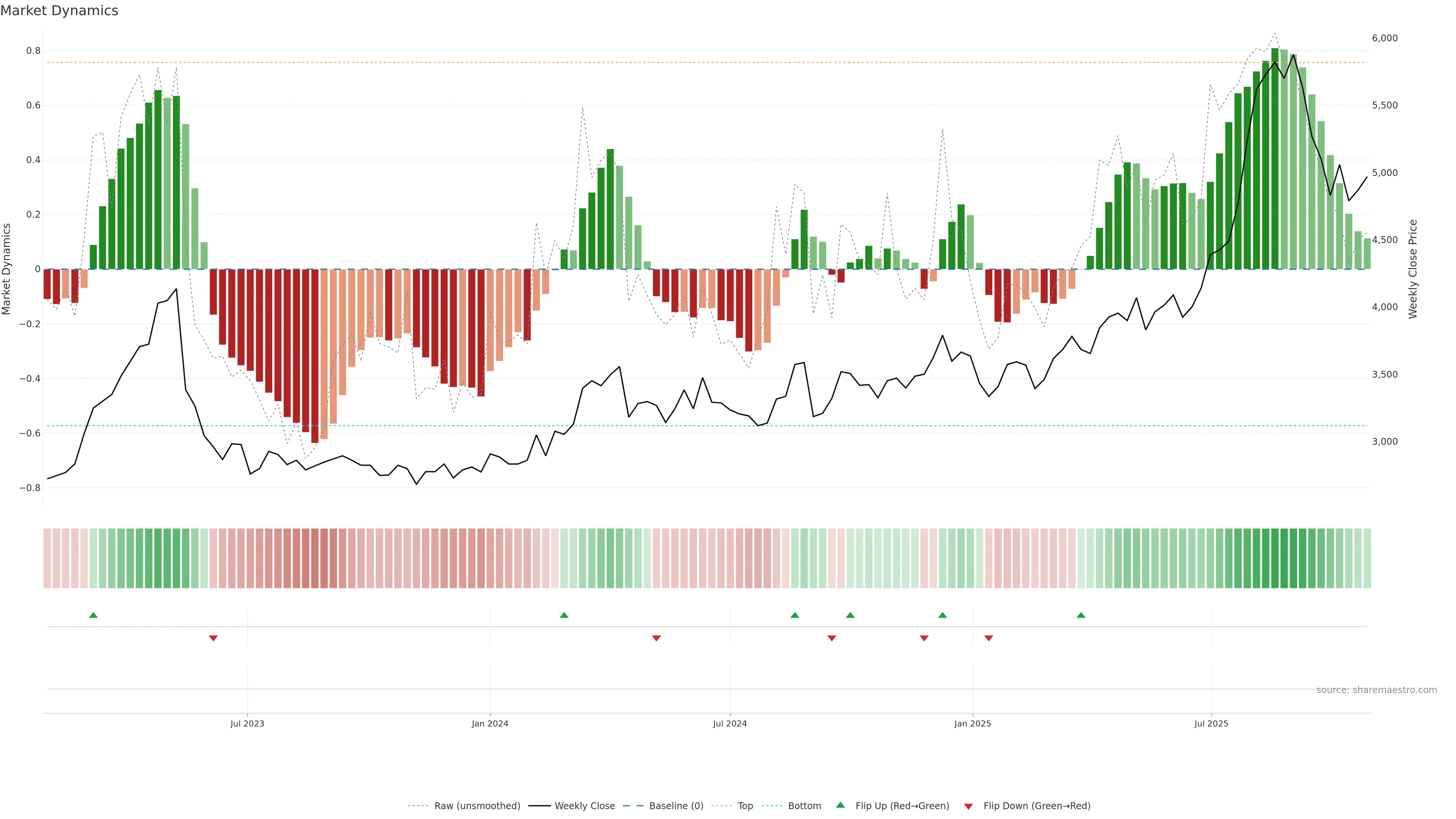Click the Jan 2025 x-axis label
Image resolution: width=1456 pixels, height=819 pixels.
[x=972, y=723]
